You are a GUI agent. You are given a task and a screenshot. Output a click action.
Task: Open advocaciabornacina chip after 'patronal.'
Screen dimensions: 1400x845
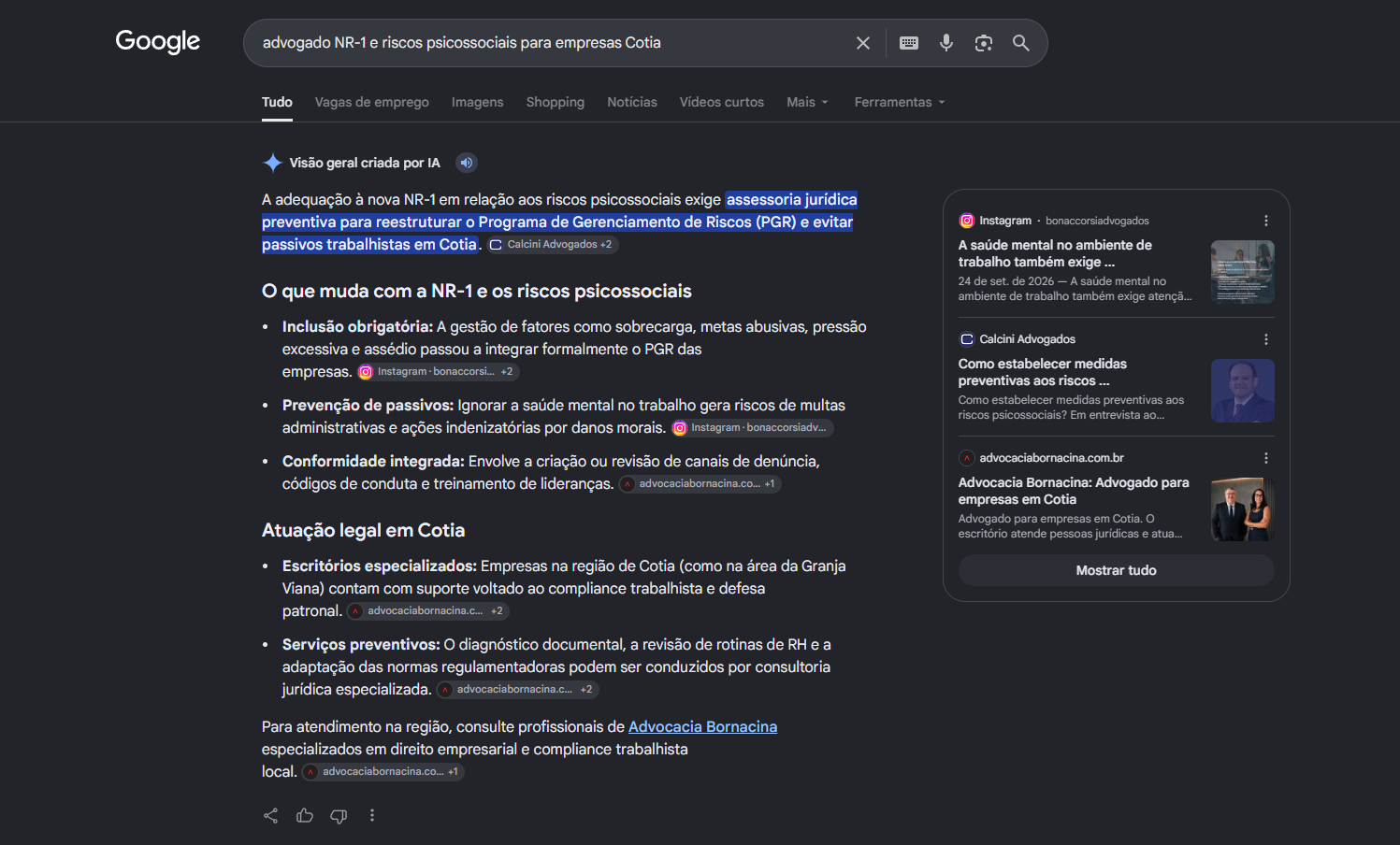(x=427, y=611)
